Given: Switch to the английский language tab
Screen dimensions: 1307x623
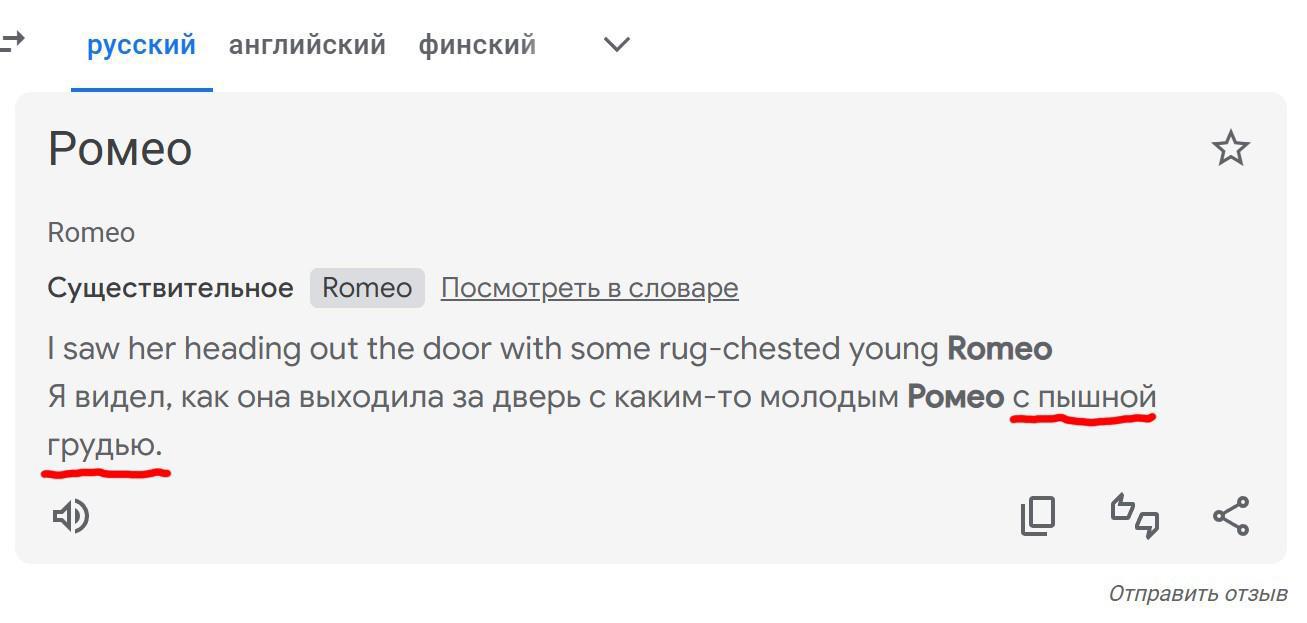Looking at the screenshot, I should click(307, 45).
